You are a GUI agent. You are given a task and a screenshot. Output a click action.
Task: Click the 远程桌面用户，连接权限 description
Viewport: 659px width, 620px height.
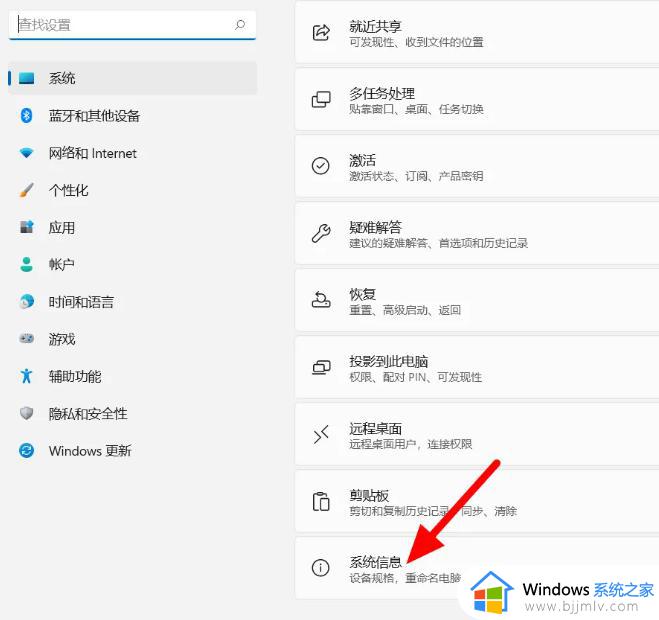tap(411, 444)
